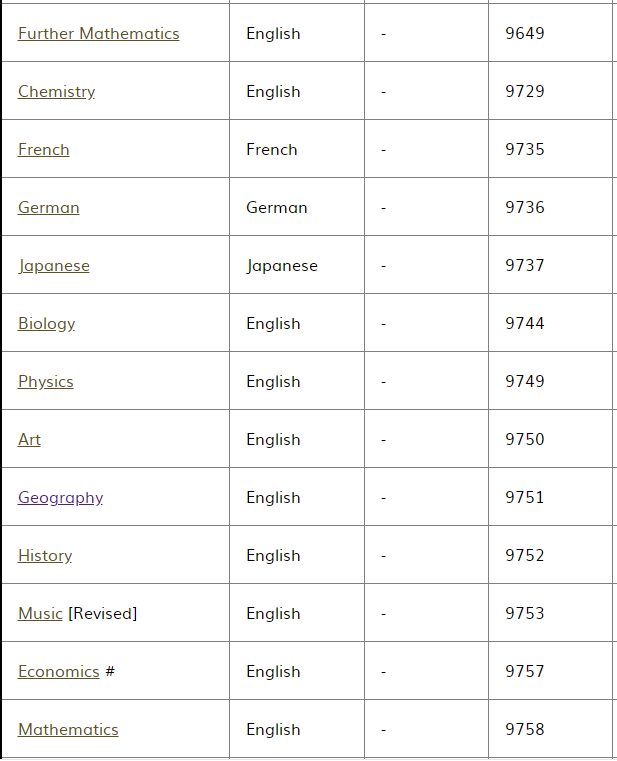Click the Economics subject link
The height and width of the screenshot is (761, 617).
tap(59, 672)
